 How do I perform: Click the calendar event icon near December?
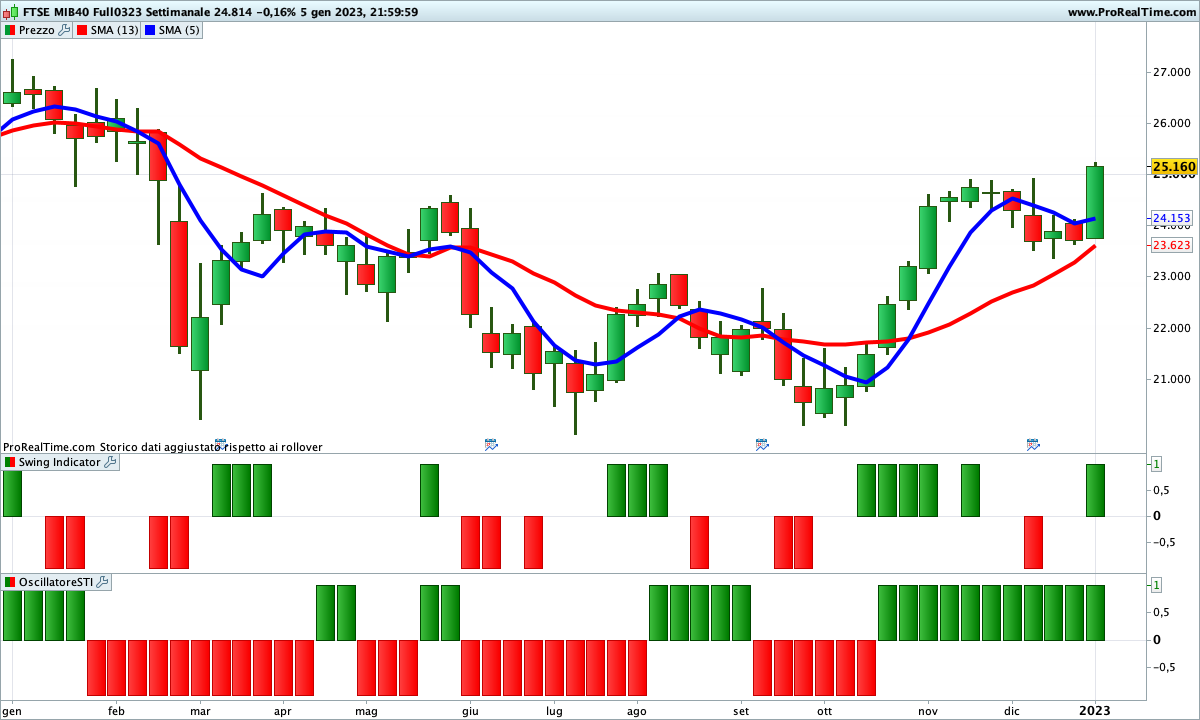pos(1033,443)
